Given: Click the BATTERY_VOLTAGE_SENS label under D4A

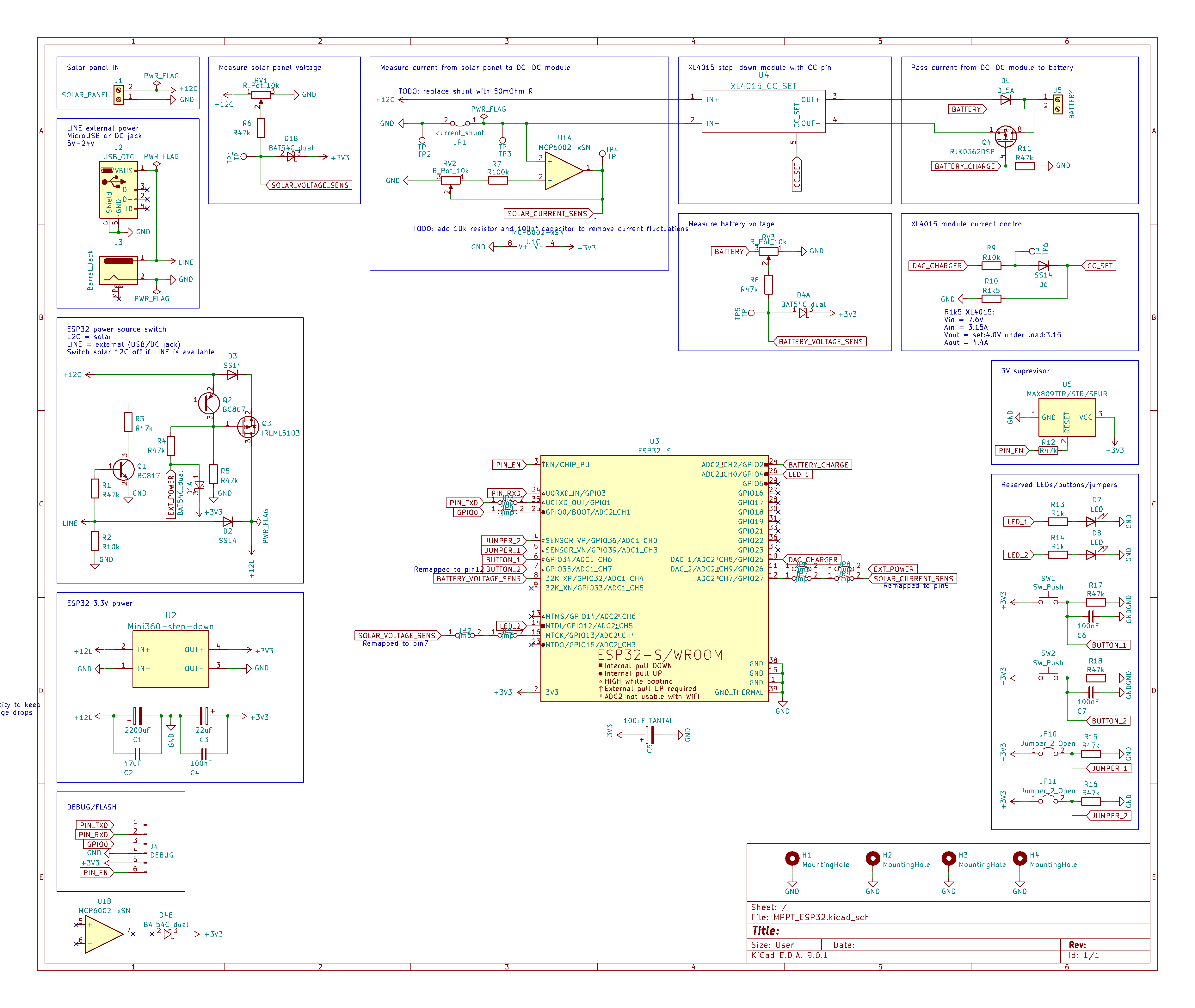Looking at the screenshot, I should (x=819, y=342).
